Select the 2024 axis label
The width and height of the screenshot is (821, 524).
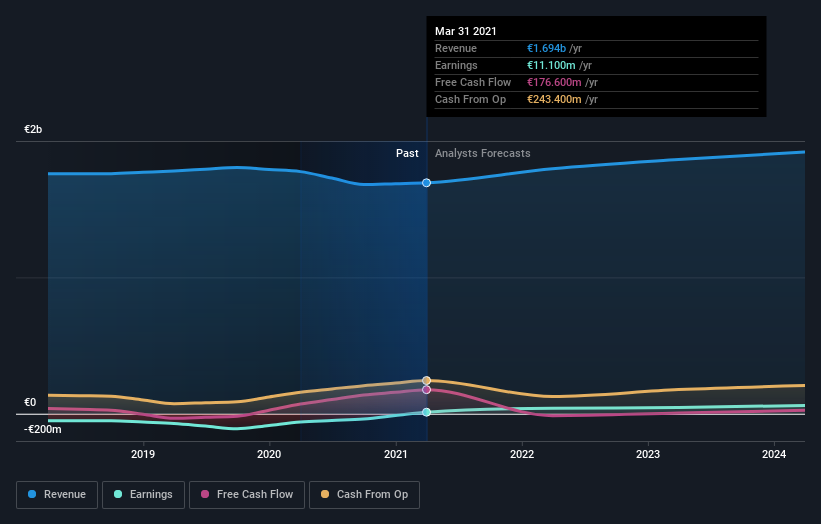(774, 454)
